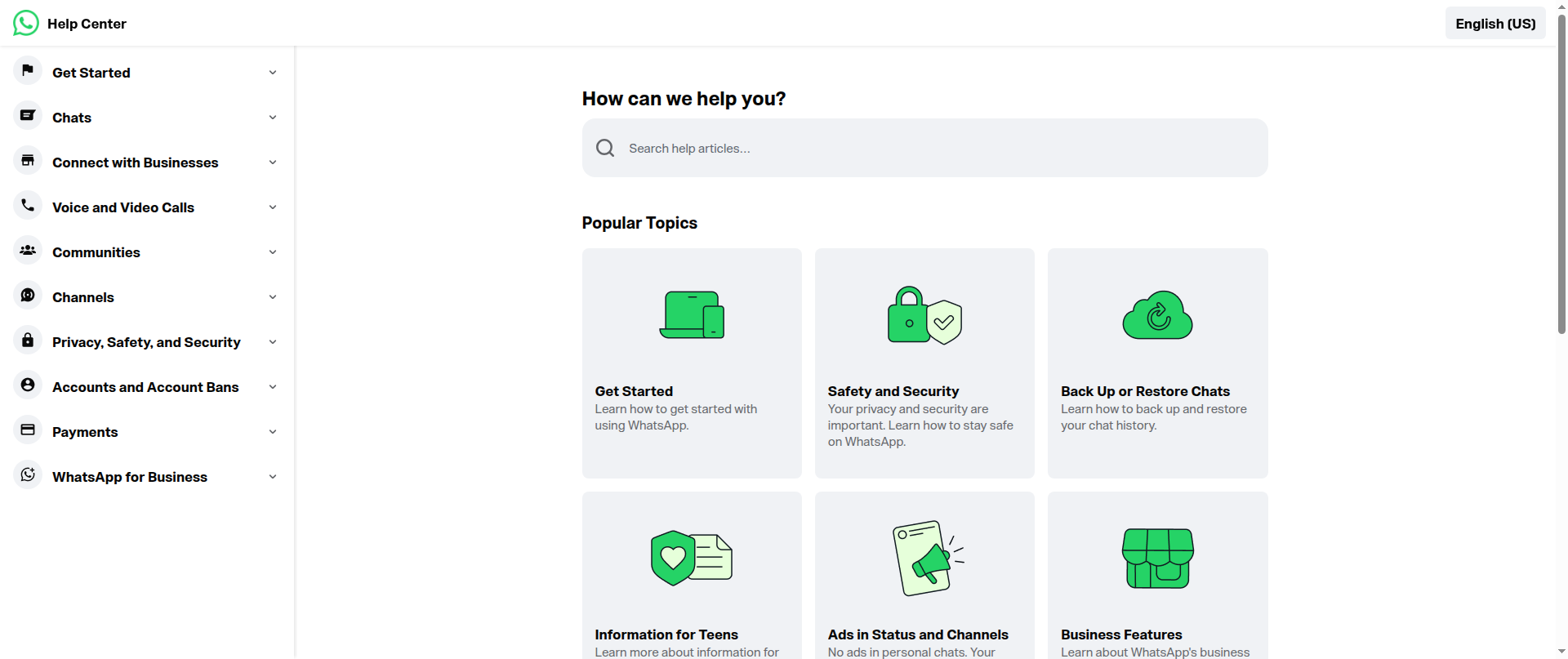Click the Chats sidebar icon
This screenshot has height=659, width=1568.
click(x=28, y=116)
